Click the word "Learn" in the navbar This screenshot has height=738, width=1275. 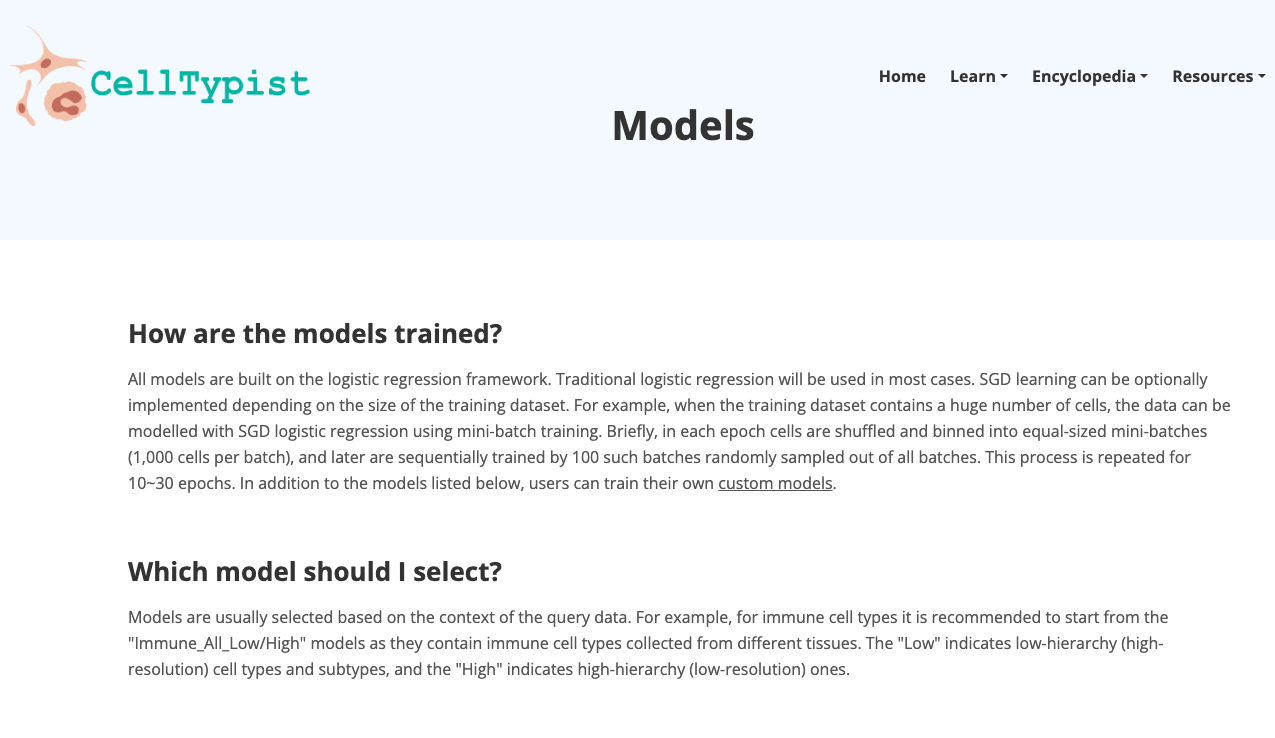tap(972, 76)
